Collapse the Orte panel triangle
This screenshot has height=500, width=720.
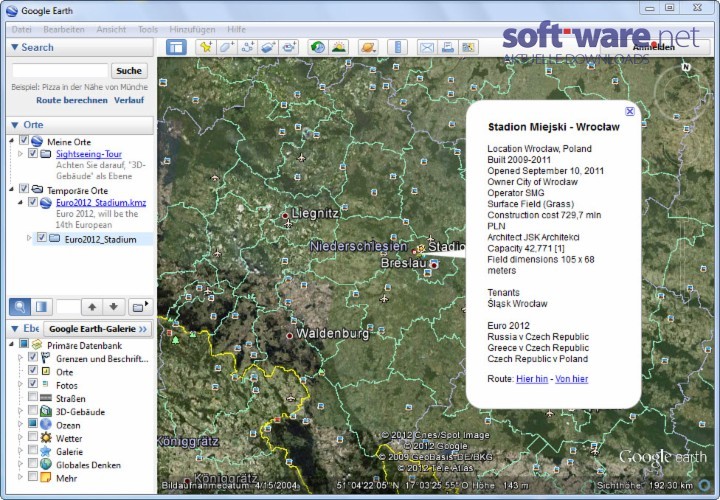[x=14, y=124]
